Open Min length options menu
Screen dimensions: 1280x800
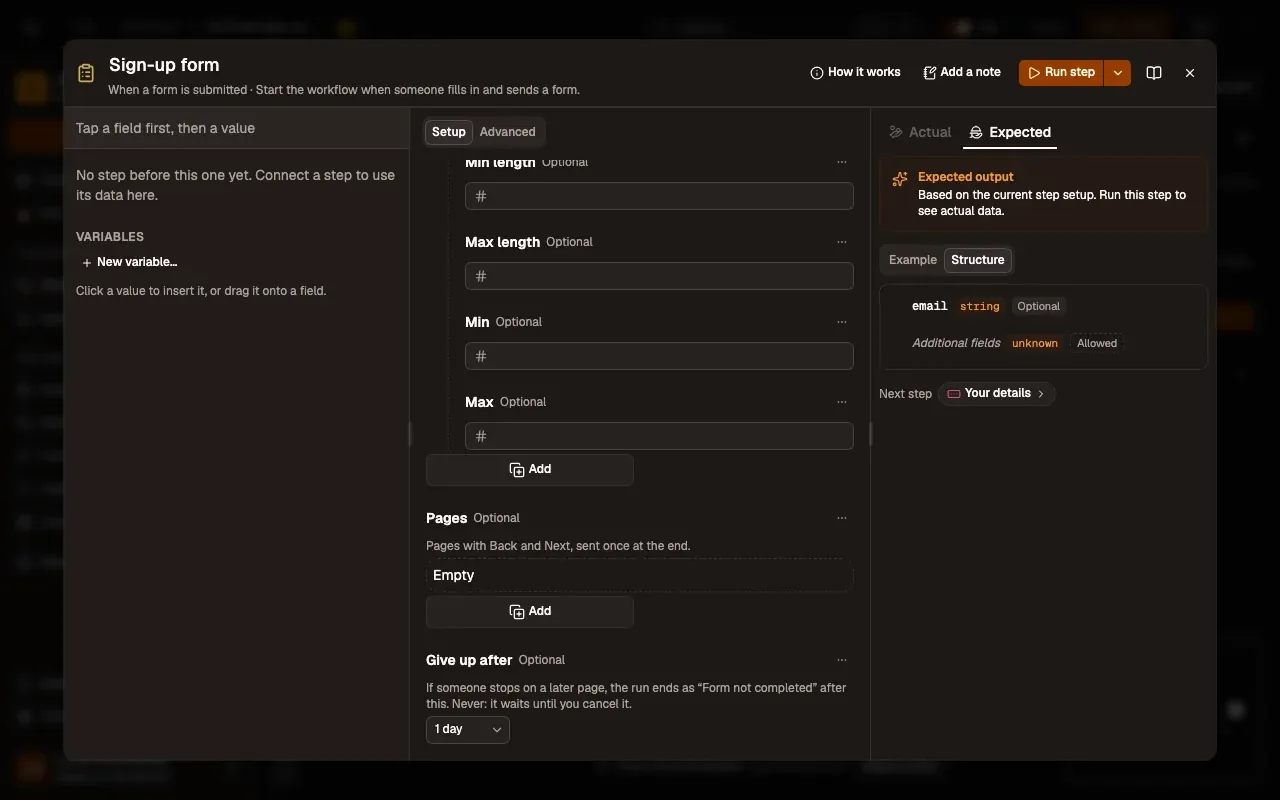pyautogui.click(x=842, y=162)
